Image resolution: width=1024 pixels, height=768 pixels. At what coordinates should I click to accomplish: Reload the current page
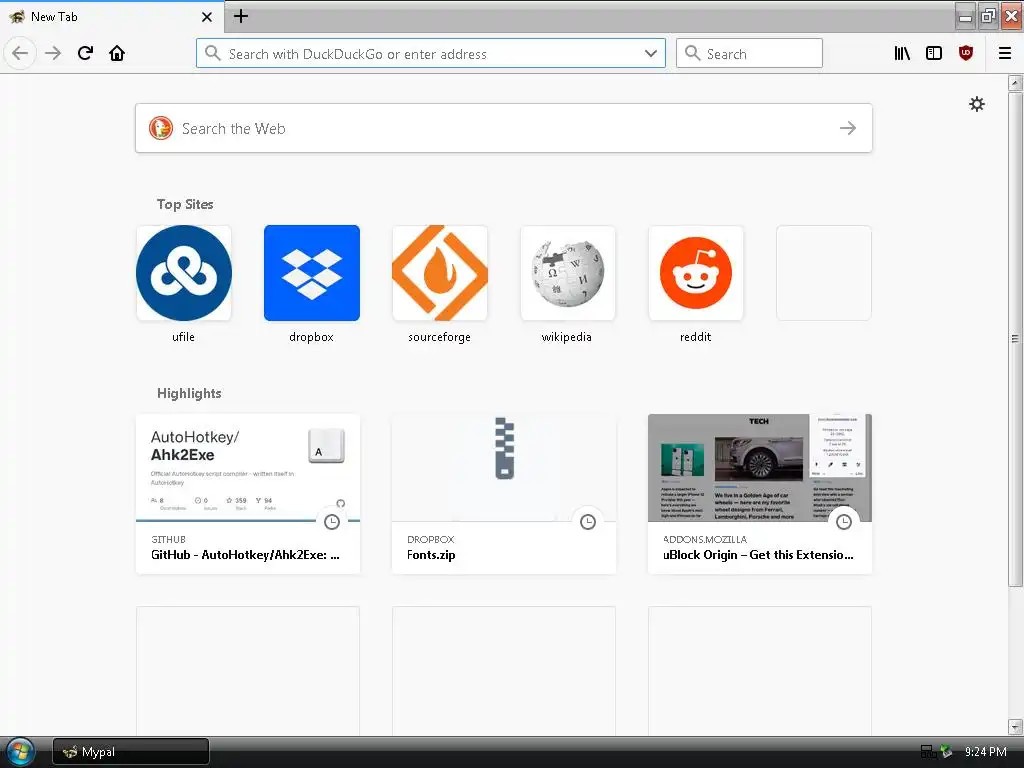(85, 53)
